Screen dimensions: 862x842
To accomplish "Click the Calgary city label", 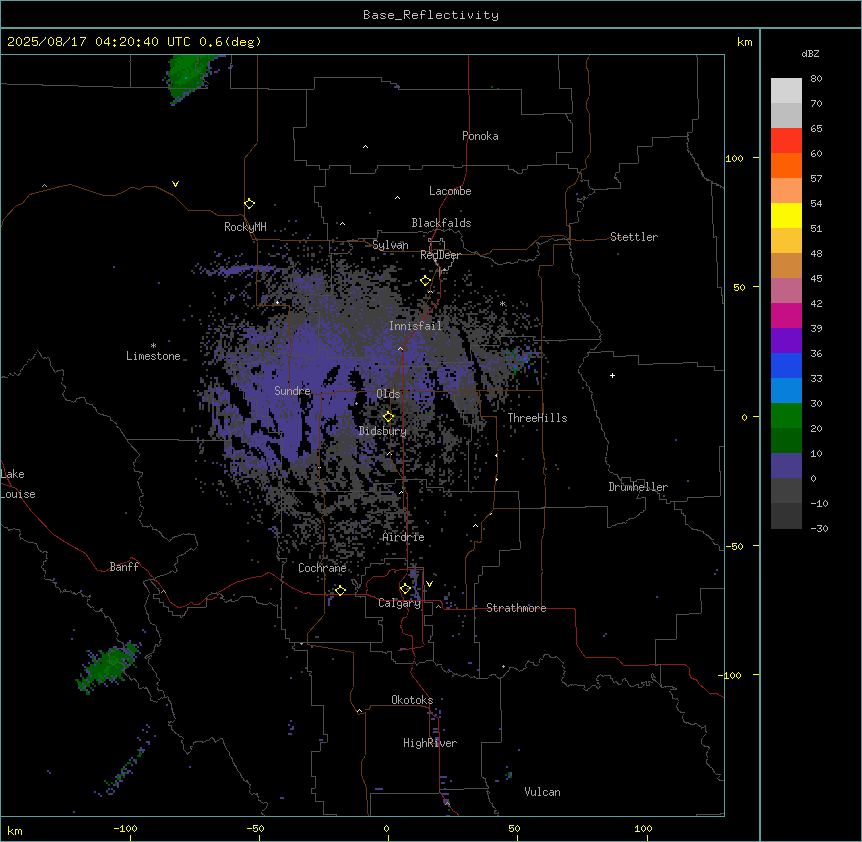I will pos(400,603).
